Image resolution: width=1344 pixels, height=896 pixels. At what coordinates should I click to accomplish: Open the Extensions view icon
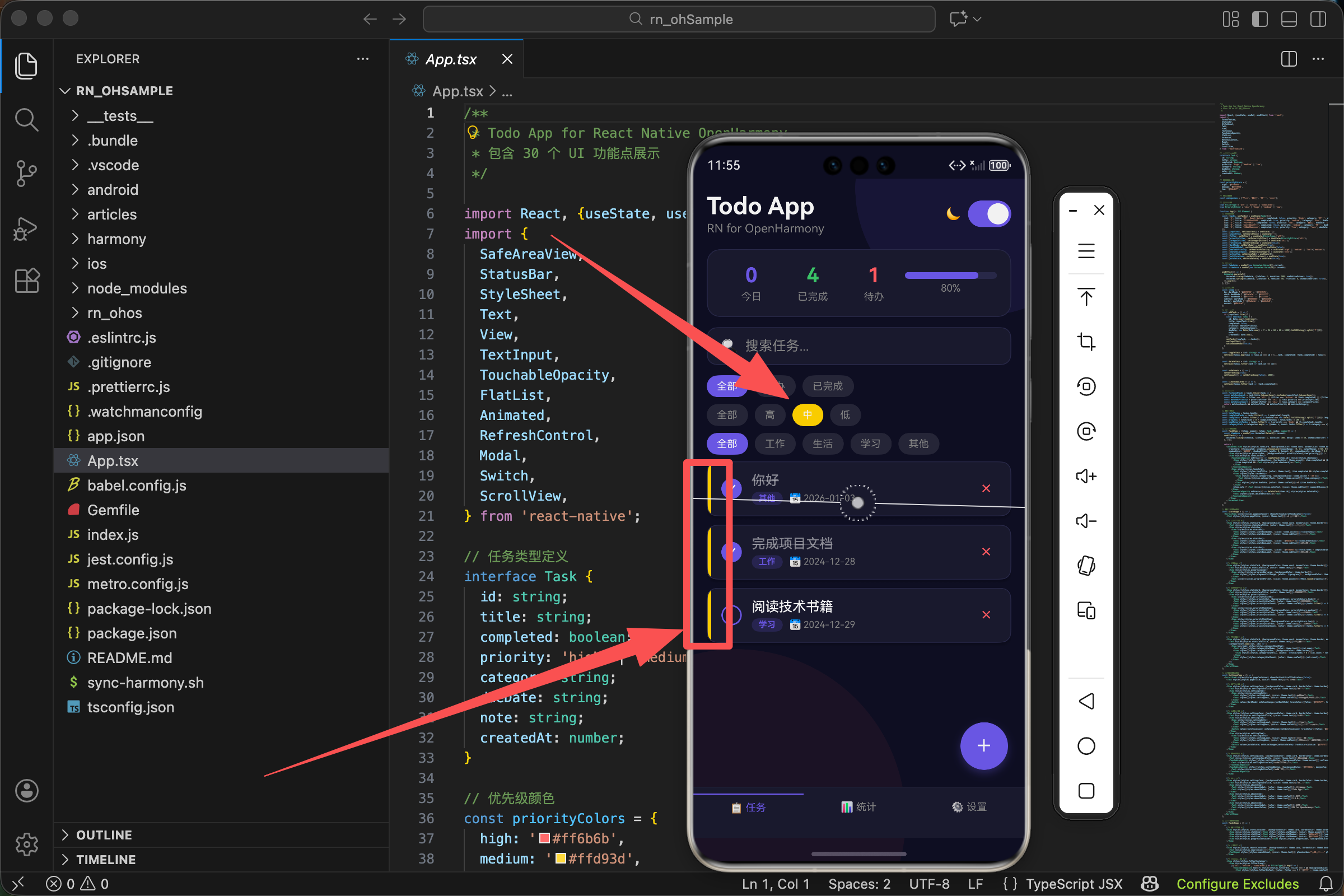[26, 281]
